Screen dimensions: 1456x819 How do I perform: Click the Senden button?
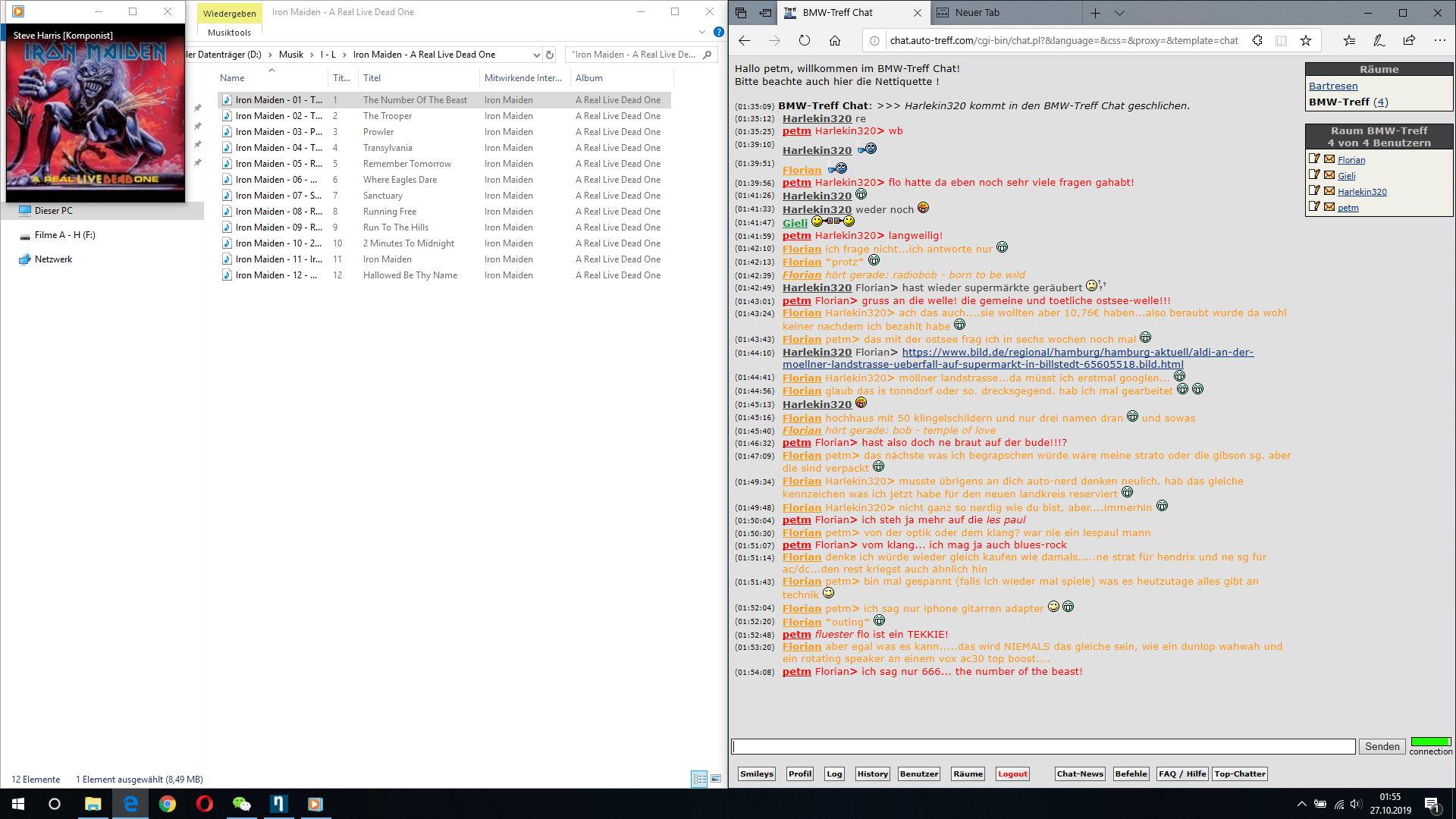[1382, 746]
